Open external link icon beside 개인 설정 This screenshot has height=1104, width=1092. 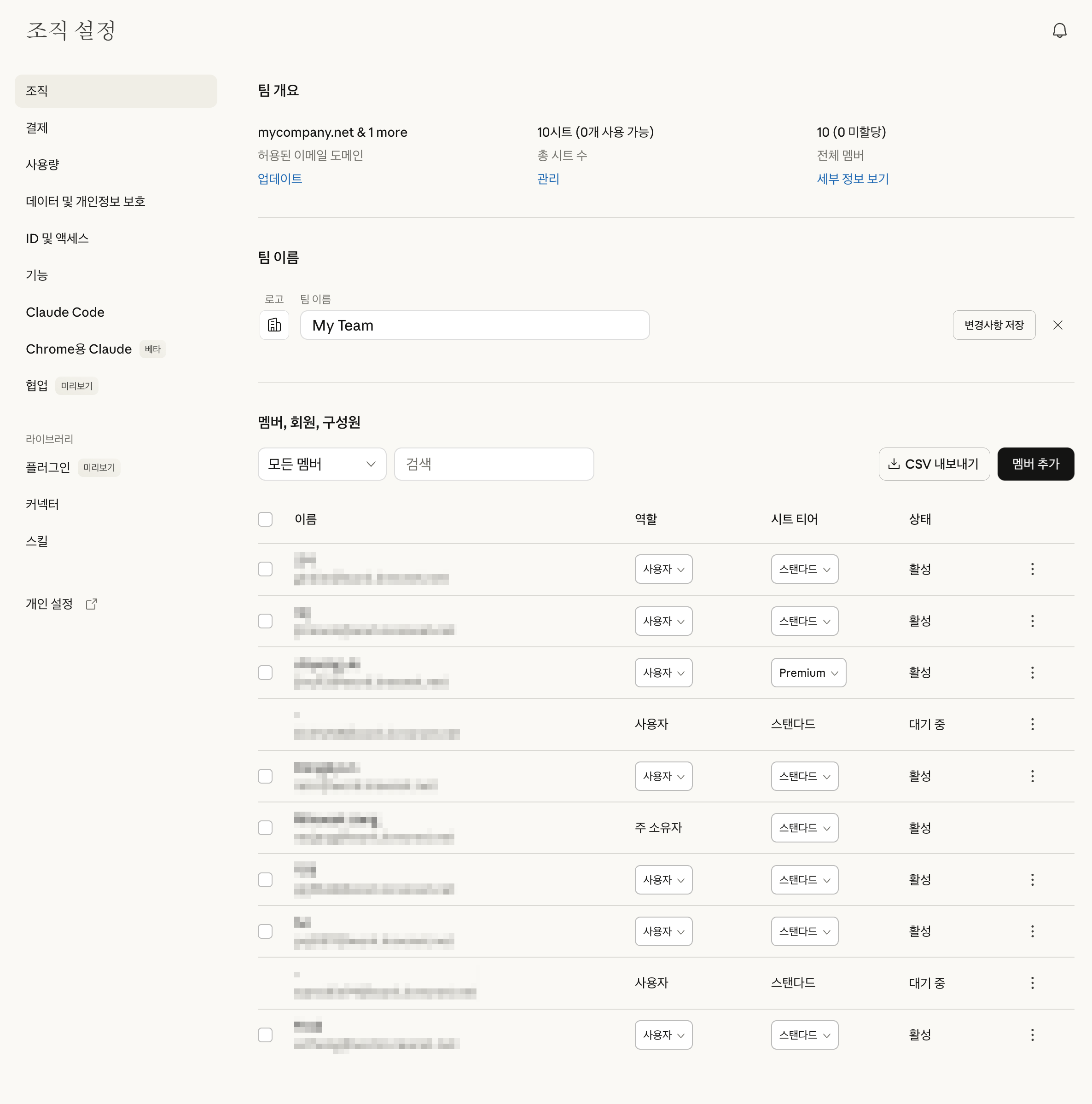pyautogui.click(x=92, y=604)
